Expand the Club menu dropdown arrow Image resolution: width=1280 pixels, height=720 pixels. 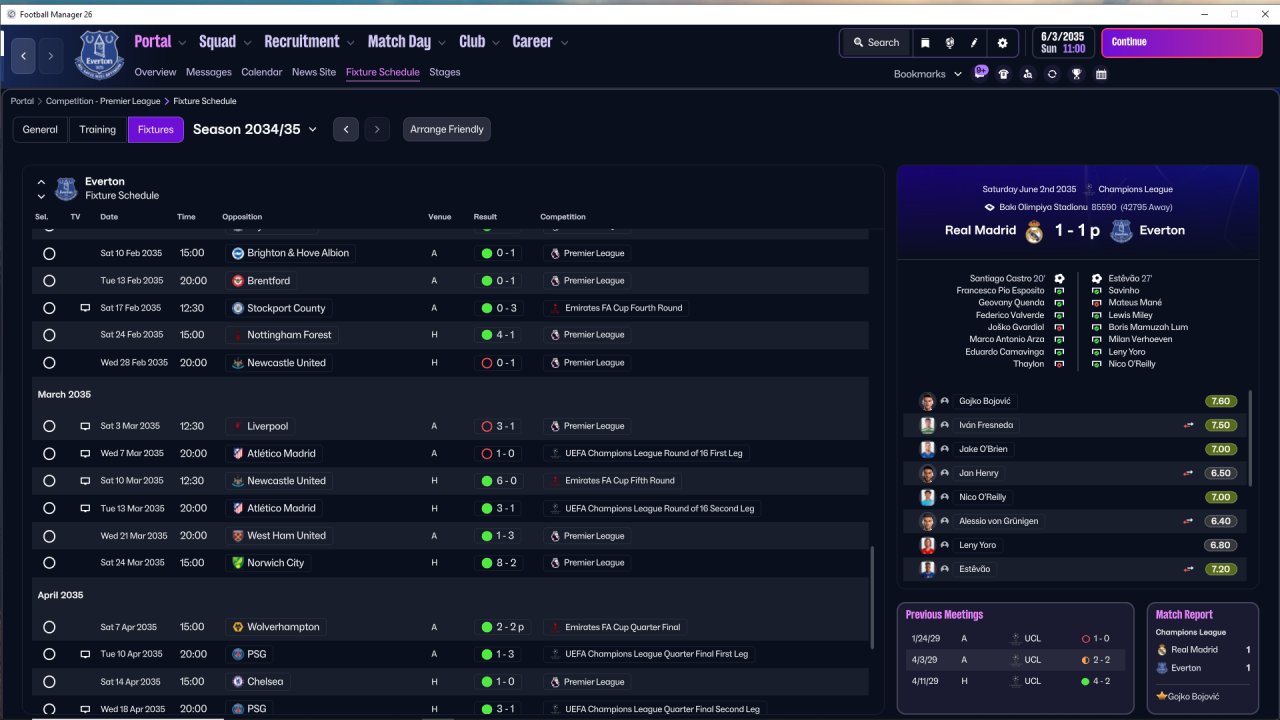pyautogui.click(x=496, y=43)
